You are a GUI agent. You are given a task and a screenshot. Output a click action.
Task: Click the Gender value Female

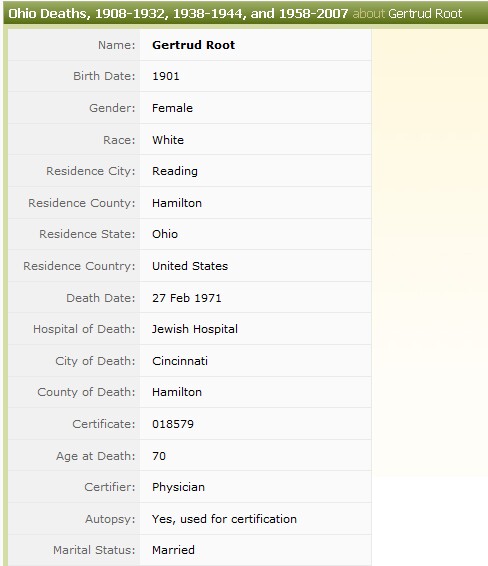pos(172,108)
